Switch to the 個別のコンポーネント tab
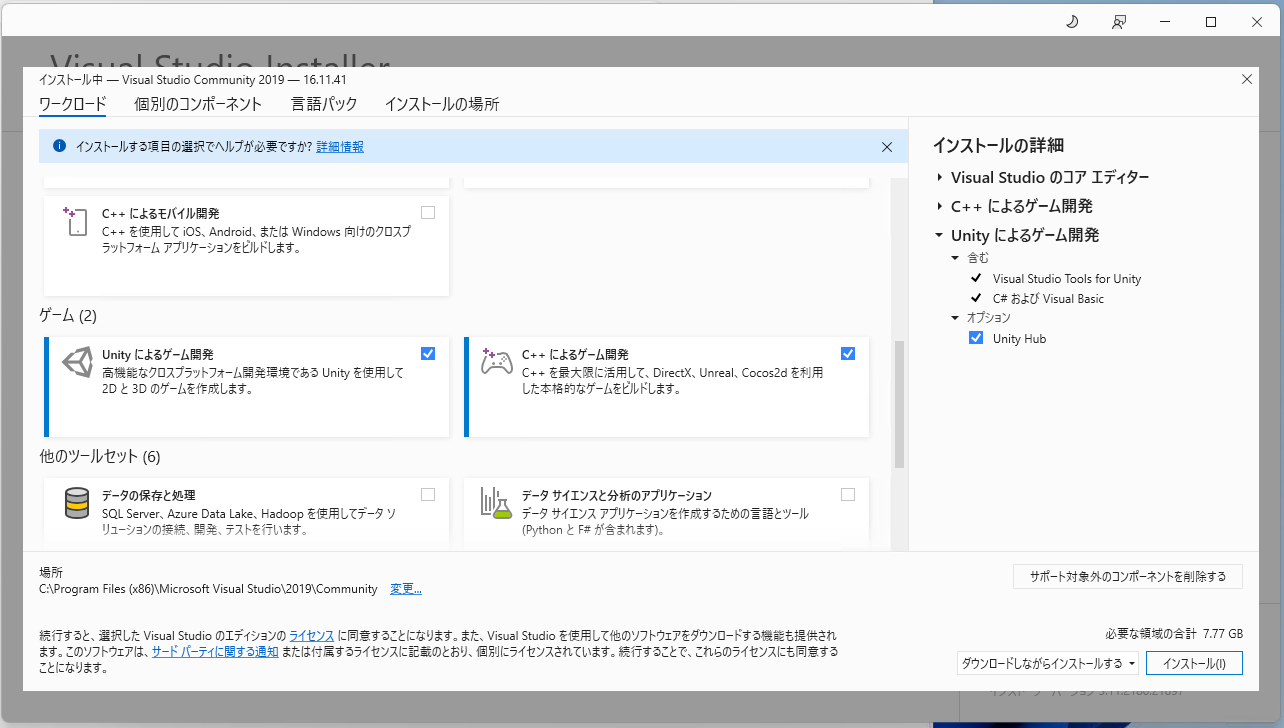 [197, 104]
